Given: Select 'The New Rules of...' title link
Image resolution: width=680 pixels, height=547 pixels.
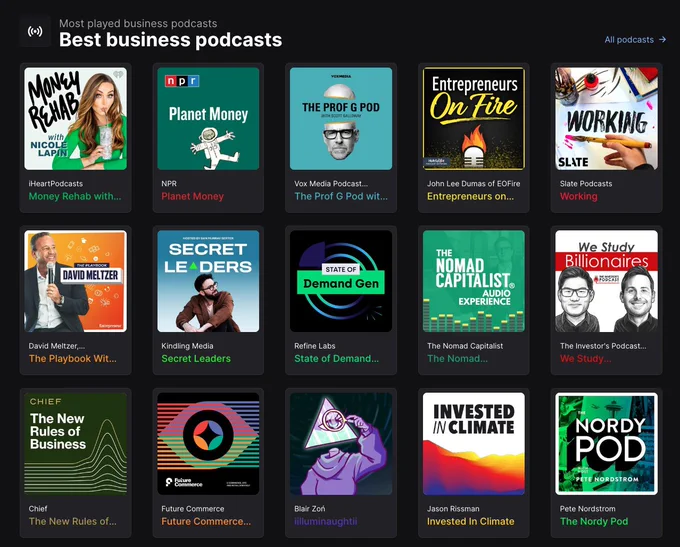Looking at the screenshot, I should click(x=72, y=521).
